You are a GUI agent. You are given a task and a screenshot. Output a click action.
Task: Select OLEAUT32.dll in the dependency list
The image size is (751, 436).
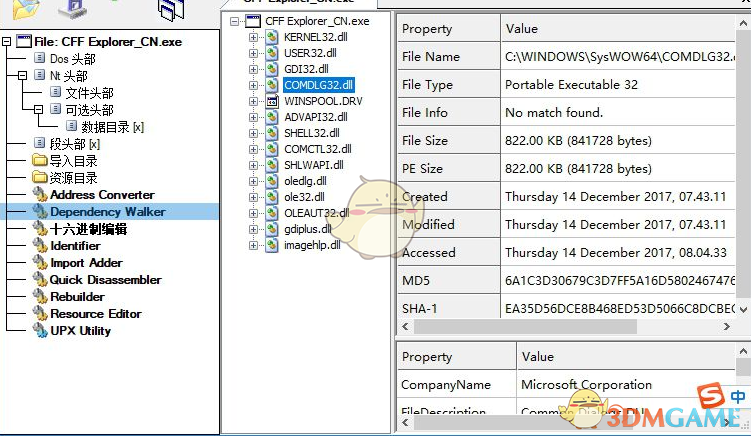pyautogui.click(x=317, y=213)
